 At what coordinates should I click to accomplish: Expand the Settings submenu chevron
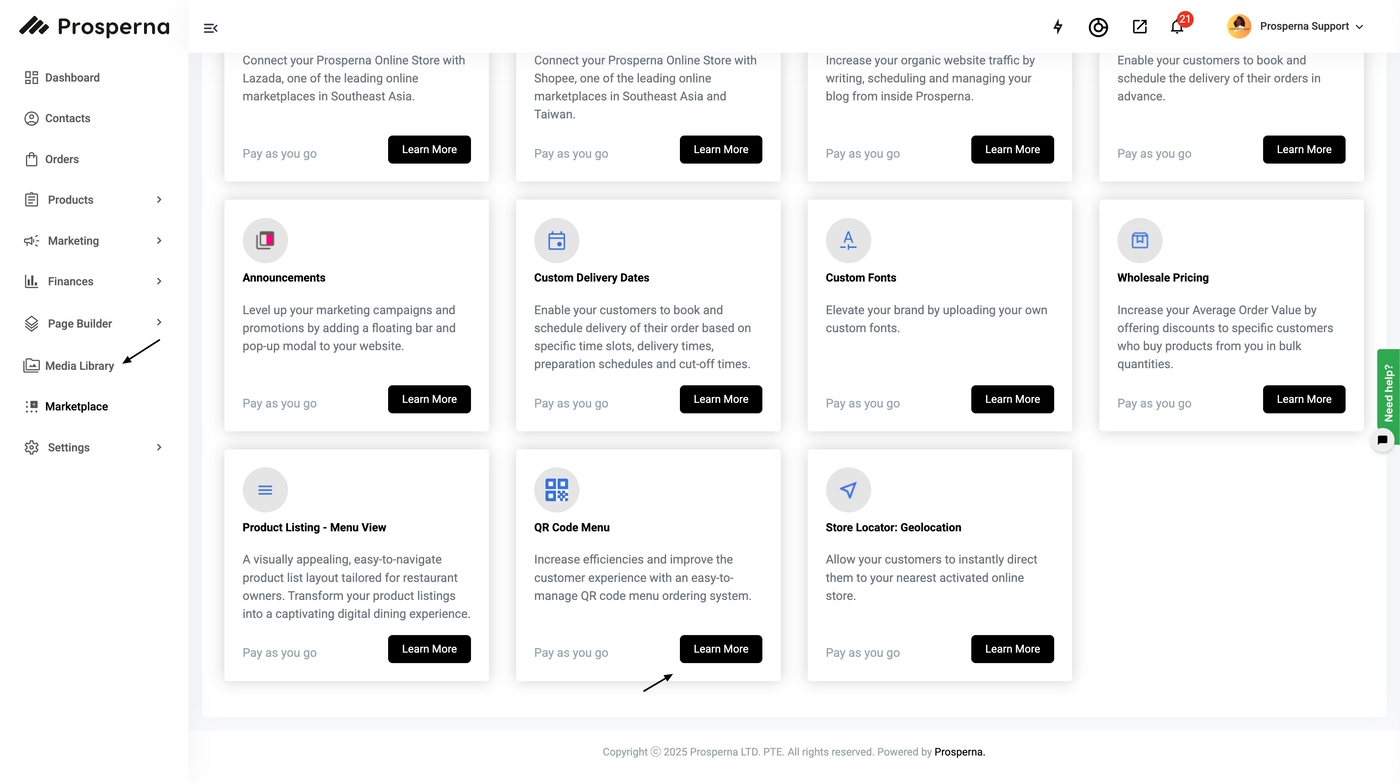pos(159,448)
